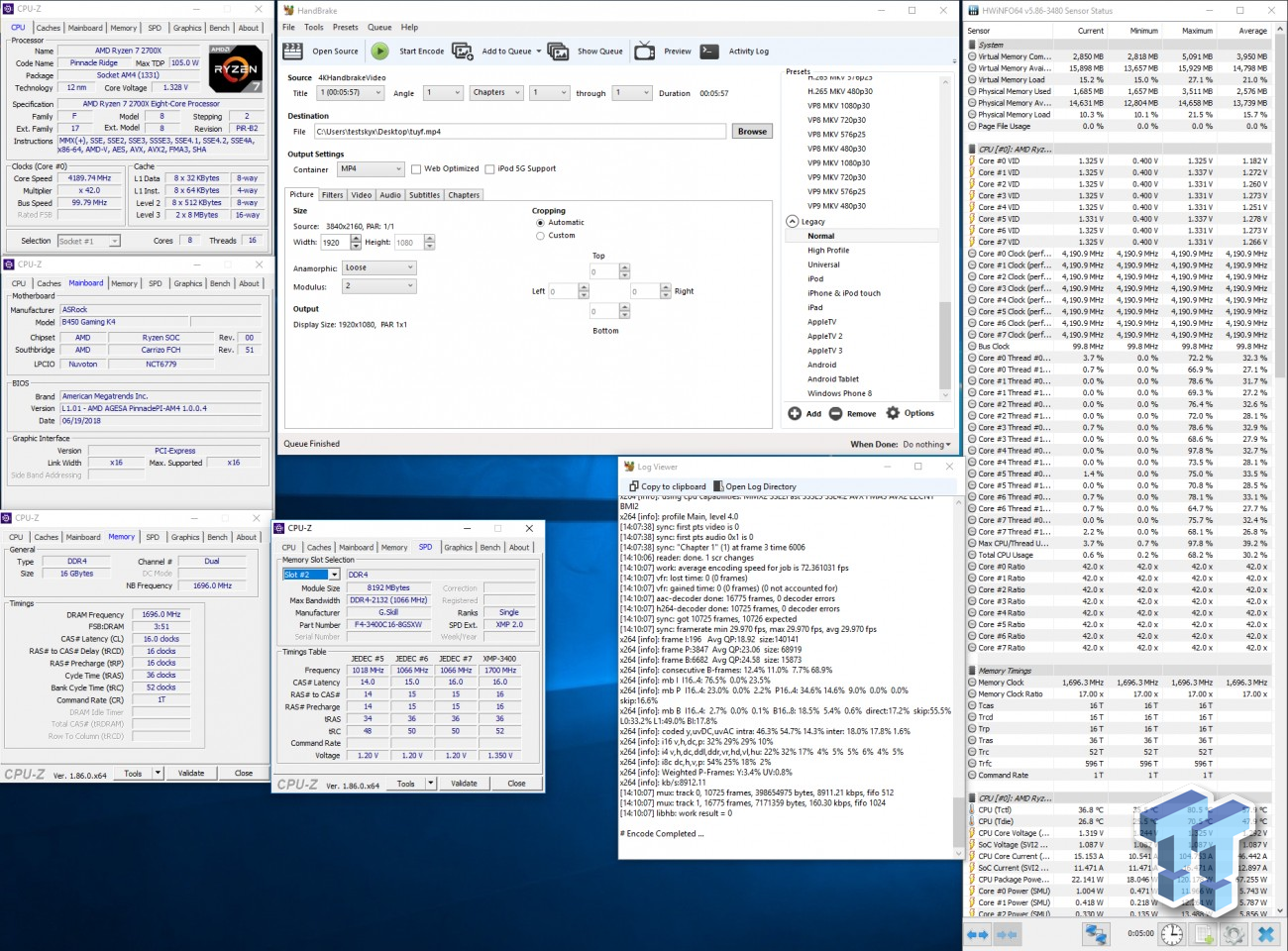Image resolution: width=1288 pixels, height=951 pixels.
Task: Click HWiNFO expand columns arrows icon
Action: pyautogui.click(x=977, y=934)
